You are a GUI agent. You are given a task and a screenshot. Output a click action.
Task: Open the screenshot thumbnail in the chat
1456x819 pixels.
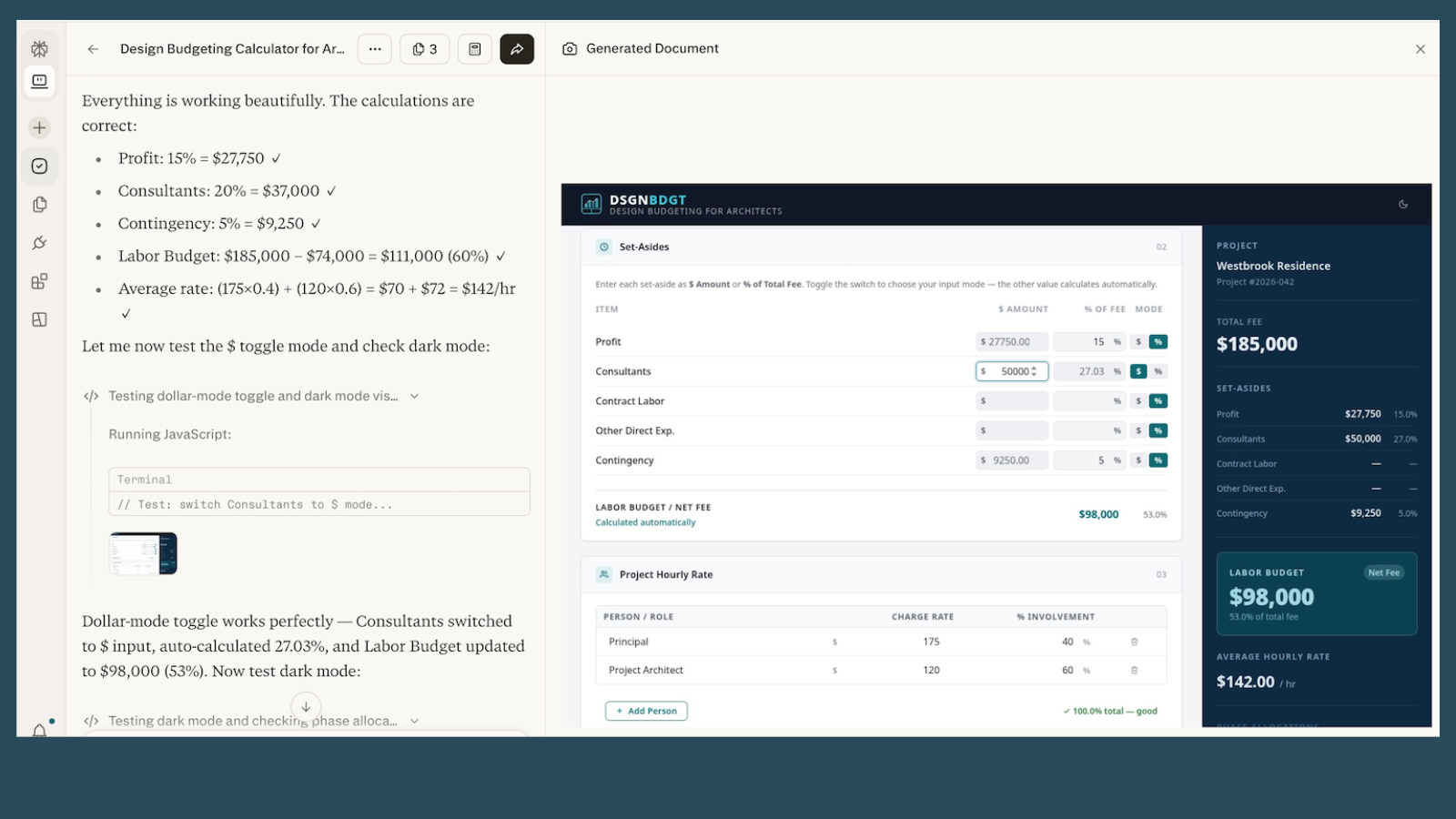pyautogui.click(x=143, y=554)
